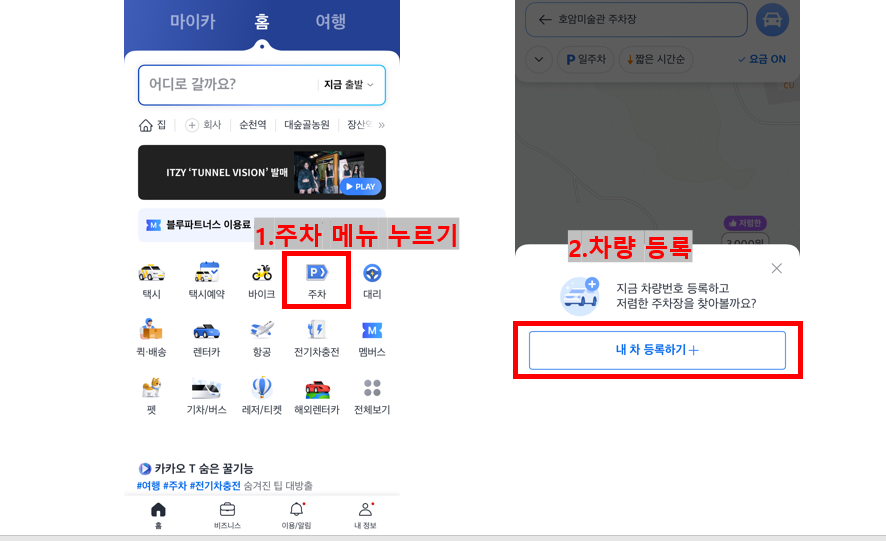Open the 택시 taxi service icon
The height and width of the screenshot is (541, 886).
tap(152, 279)
